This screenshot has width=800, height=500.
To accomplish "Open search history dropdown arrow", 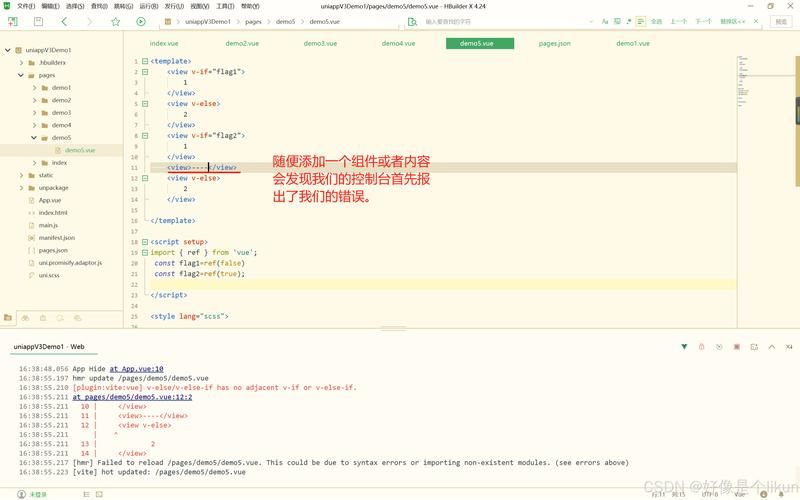I will [591, 21].
